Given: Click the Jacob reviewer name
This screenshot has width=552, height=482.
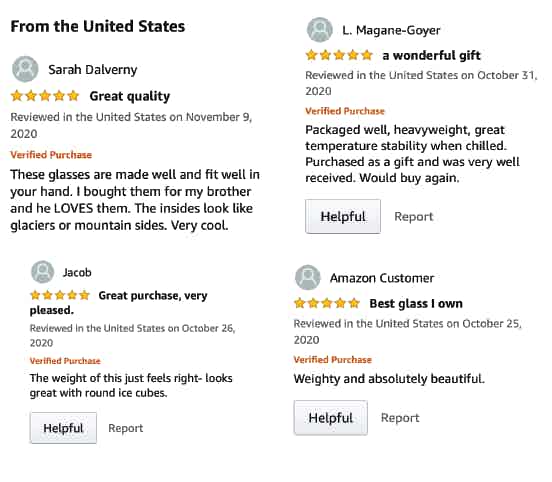Looking at the screenshot, I should (77, 272).
